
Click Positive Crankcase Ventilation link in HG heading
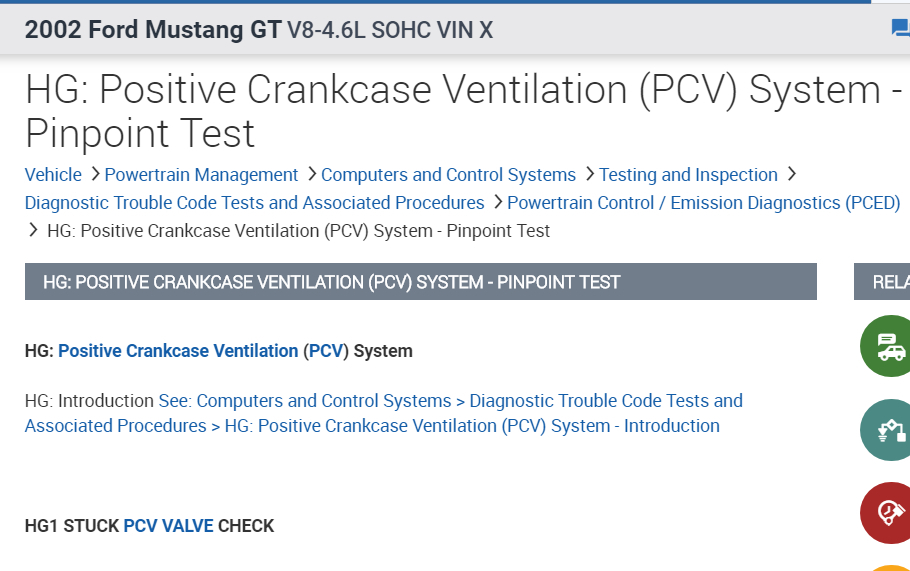click(178, 351)
